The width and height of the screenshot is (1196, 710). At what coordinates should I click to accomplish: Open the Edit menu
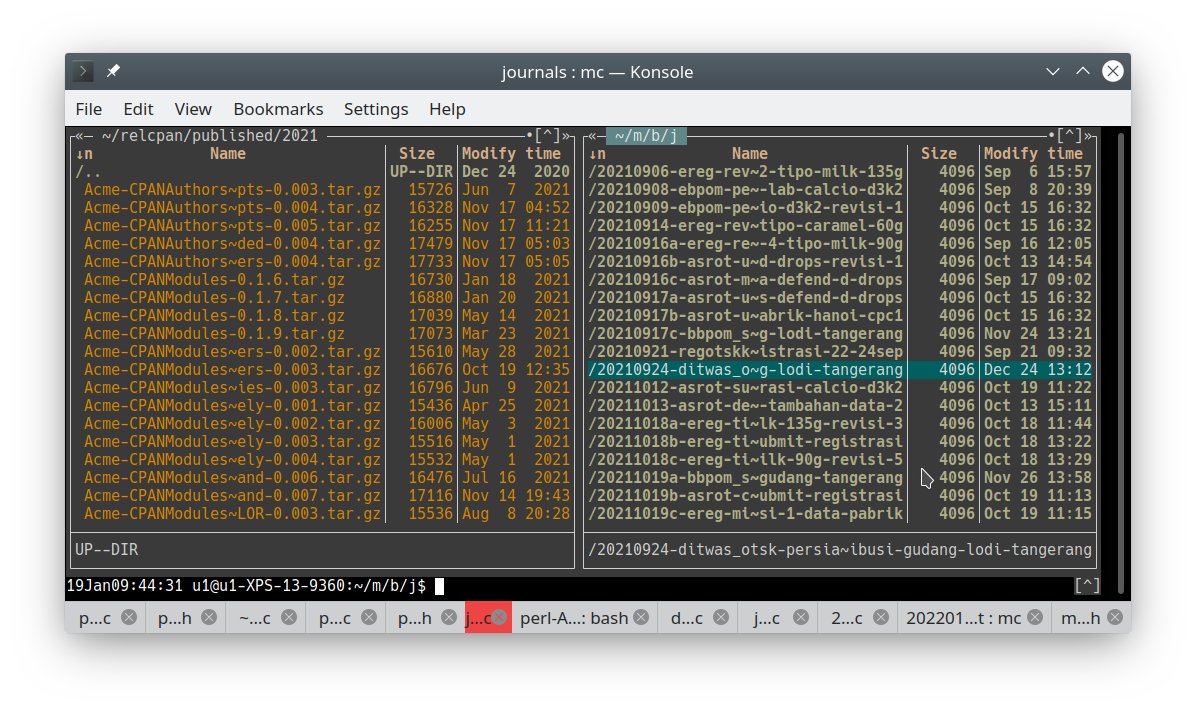tap(138, 109)
